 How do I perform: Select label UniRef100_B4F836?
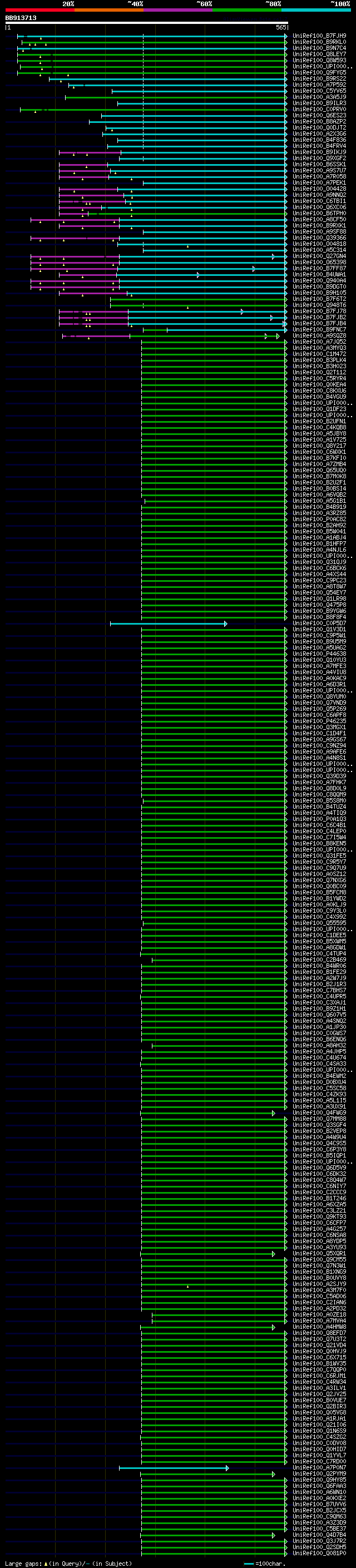coord(319,140)
